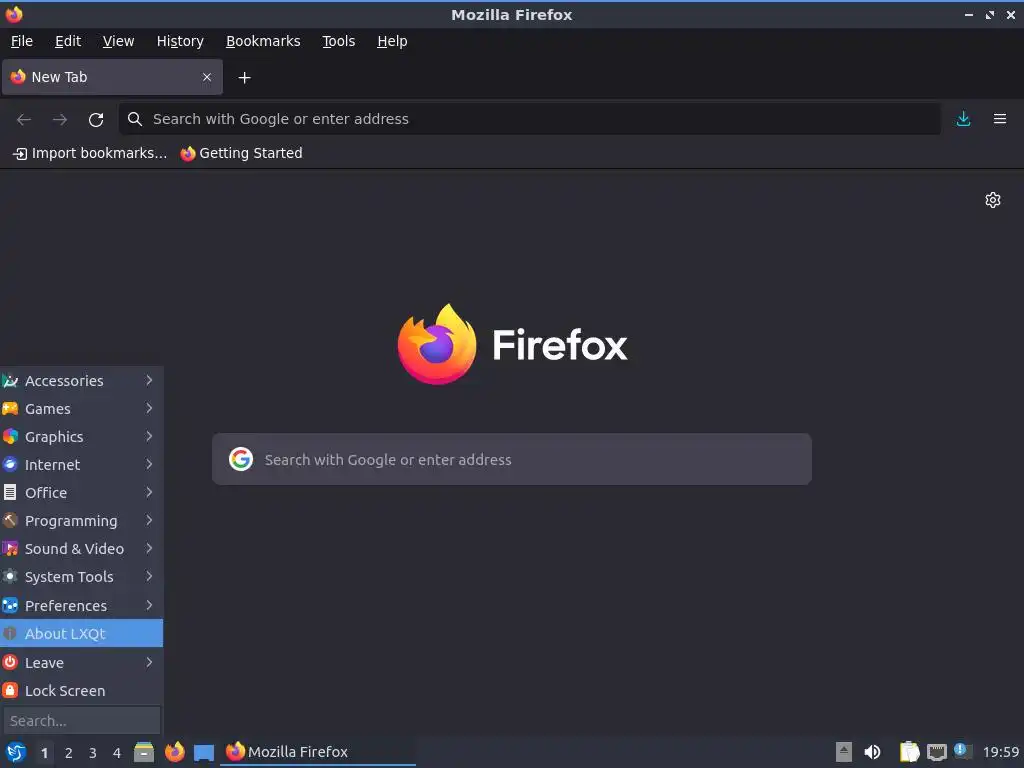Focus the start menu Search field
1024x768 pixels.
pos(82,720)
